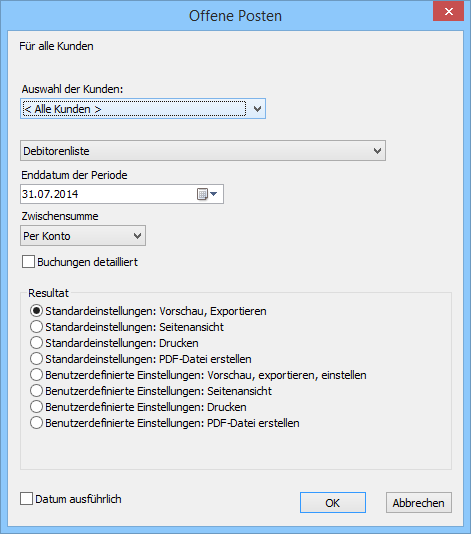Open the calendar picker for Enddatum

coord(207,194)
